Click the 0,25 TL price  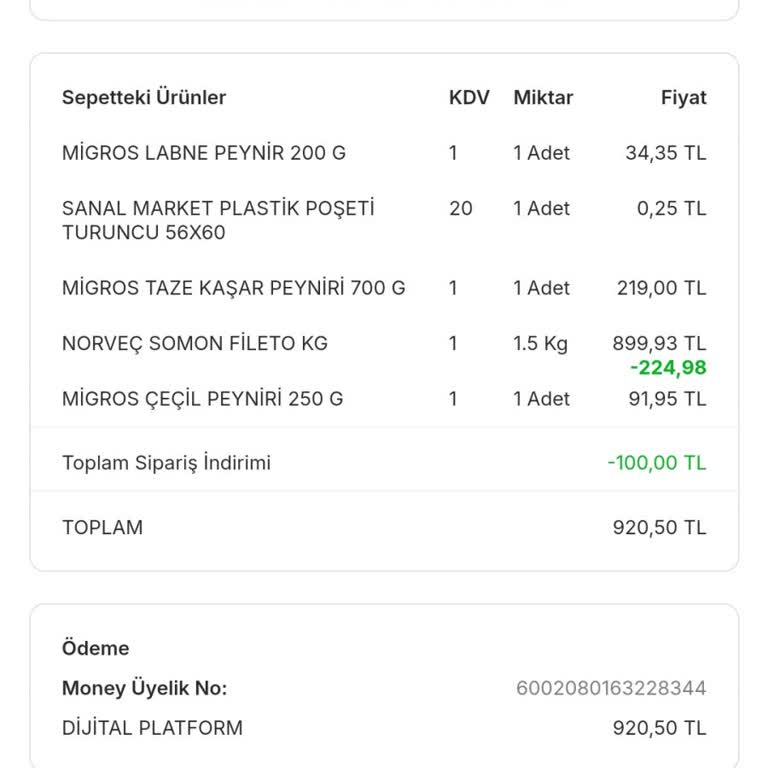point(672,209)
